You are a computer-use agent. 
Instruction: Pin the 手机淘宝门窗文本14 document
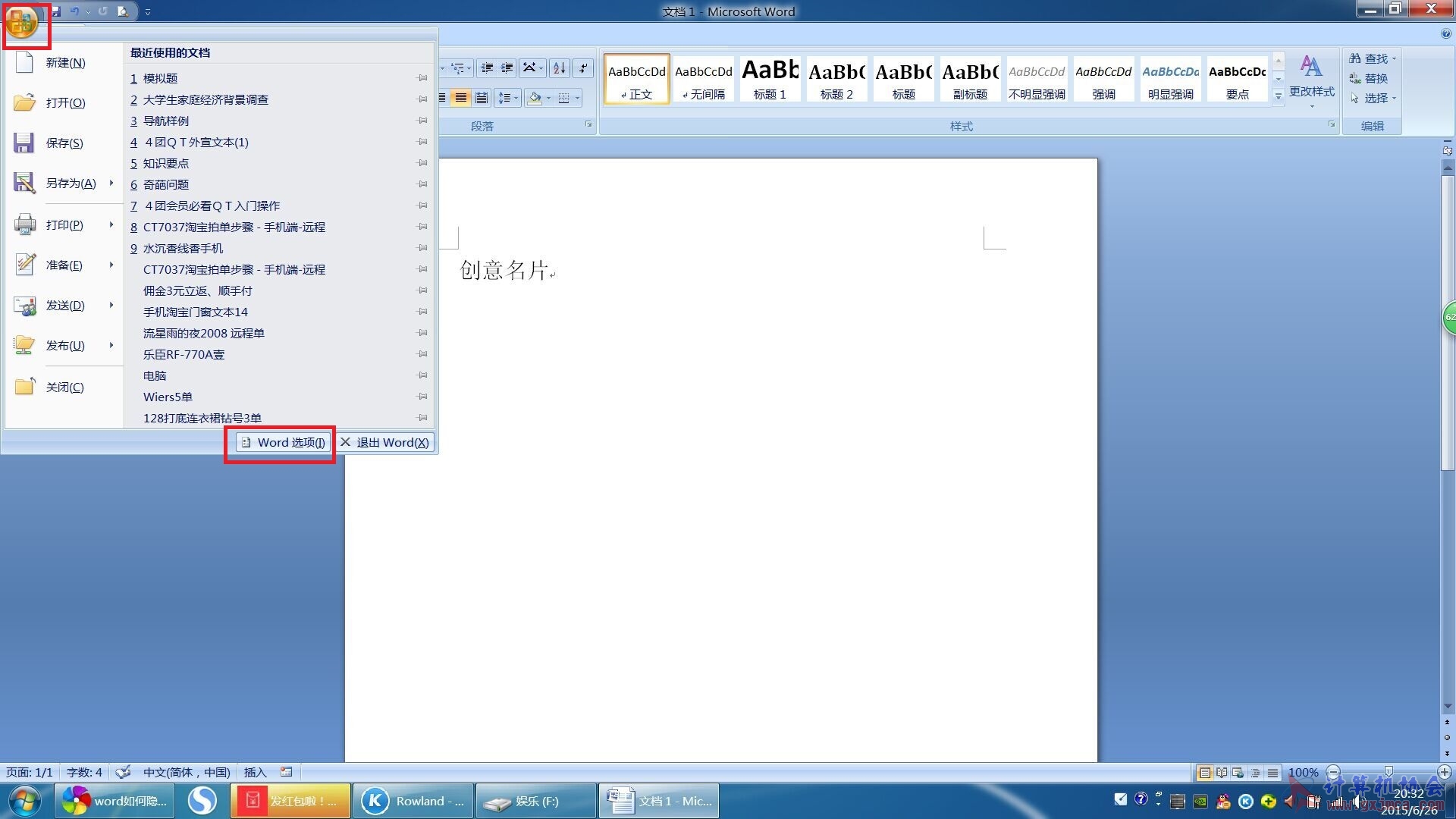point(422,312)
